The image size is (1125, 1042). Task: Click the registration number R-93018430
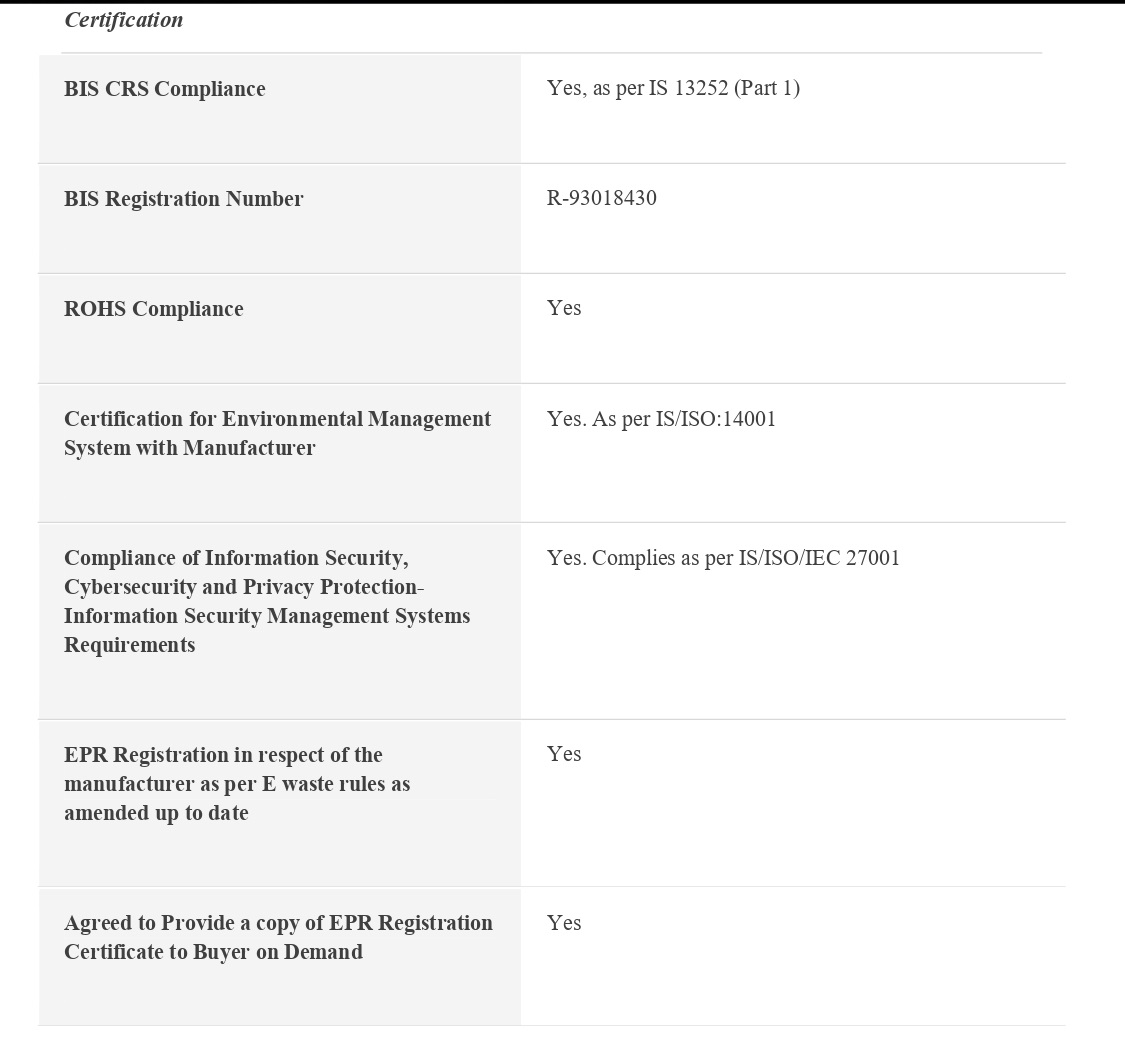point(602,198)
